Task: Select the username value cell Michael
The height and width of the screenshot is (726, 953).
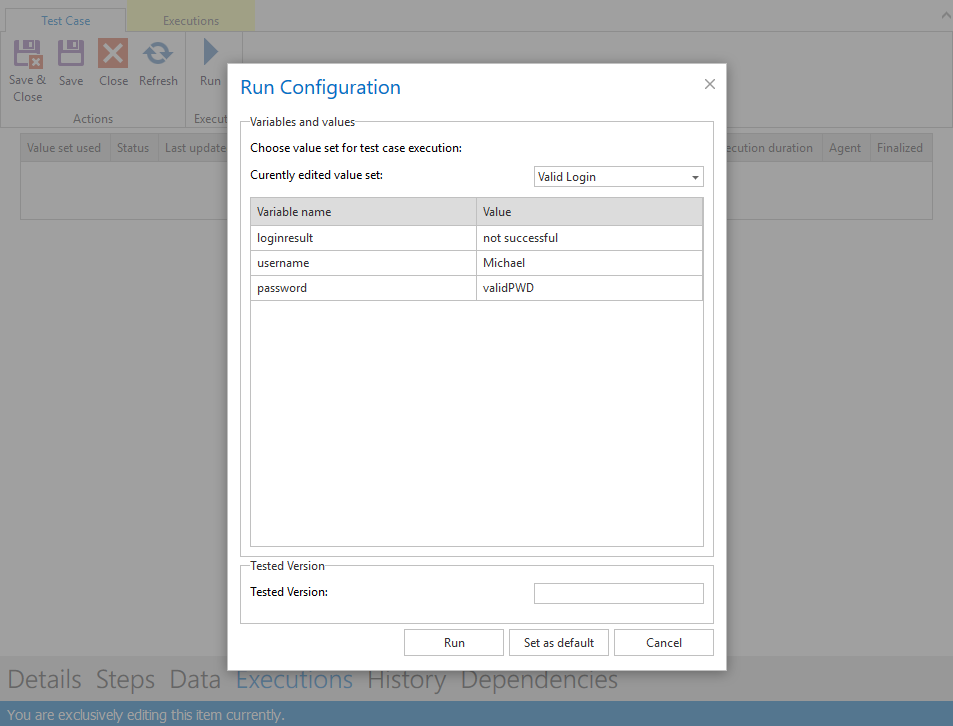Action: (x=589, y=263)
